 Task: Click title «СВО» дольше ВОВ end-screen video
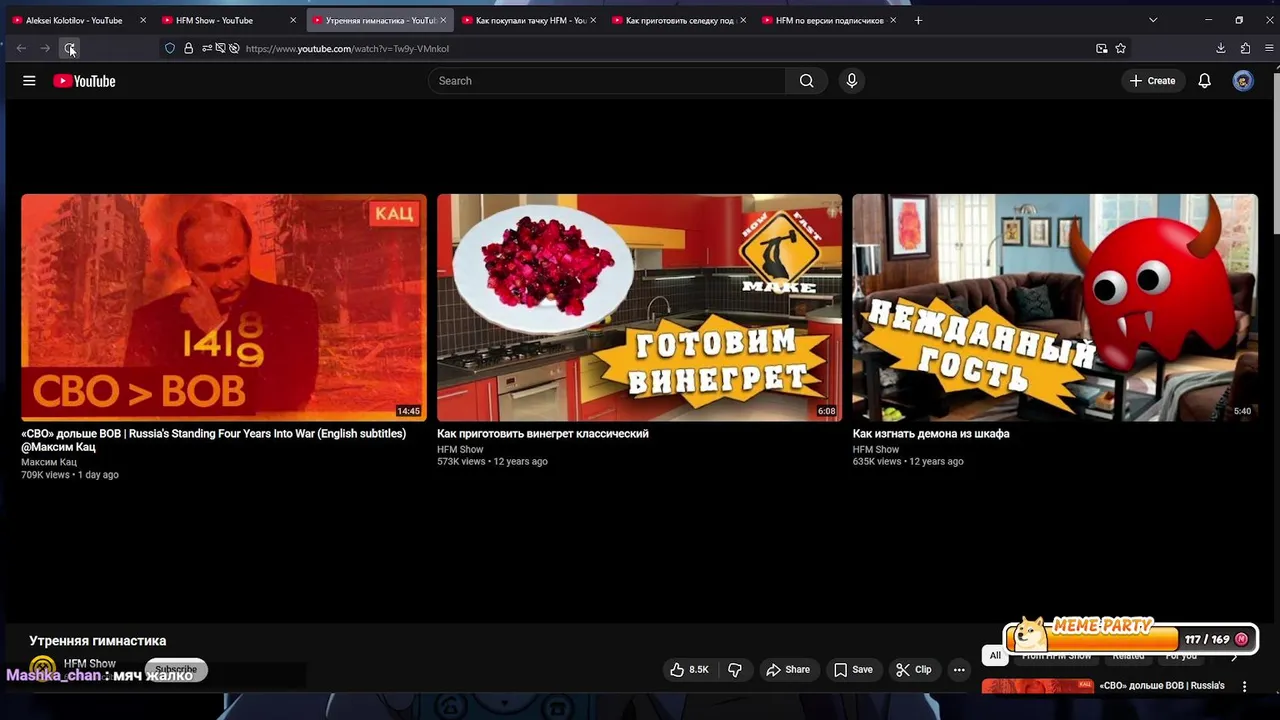214,440
